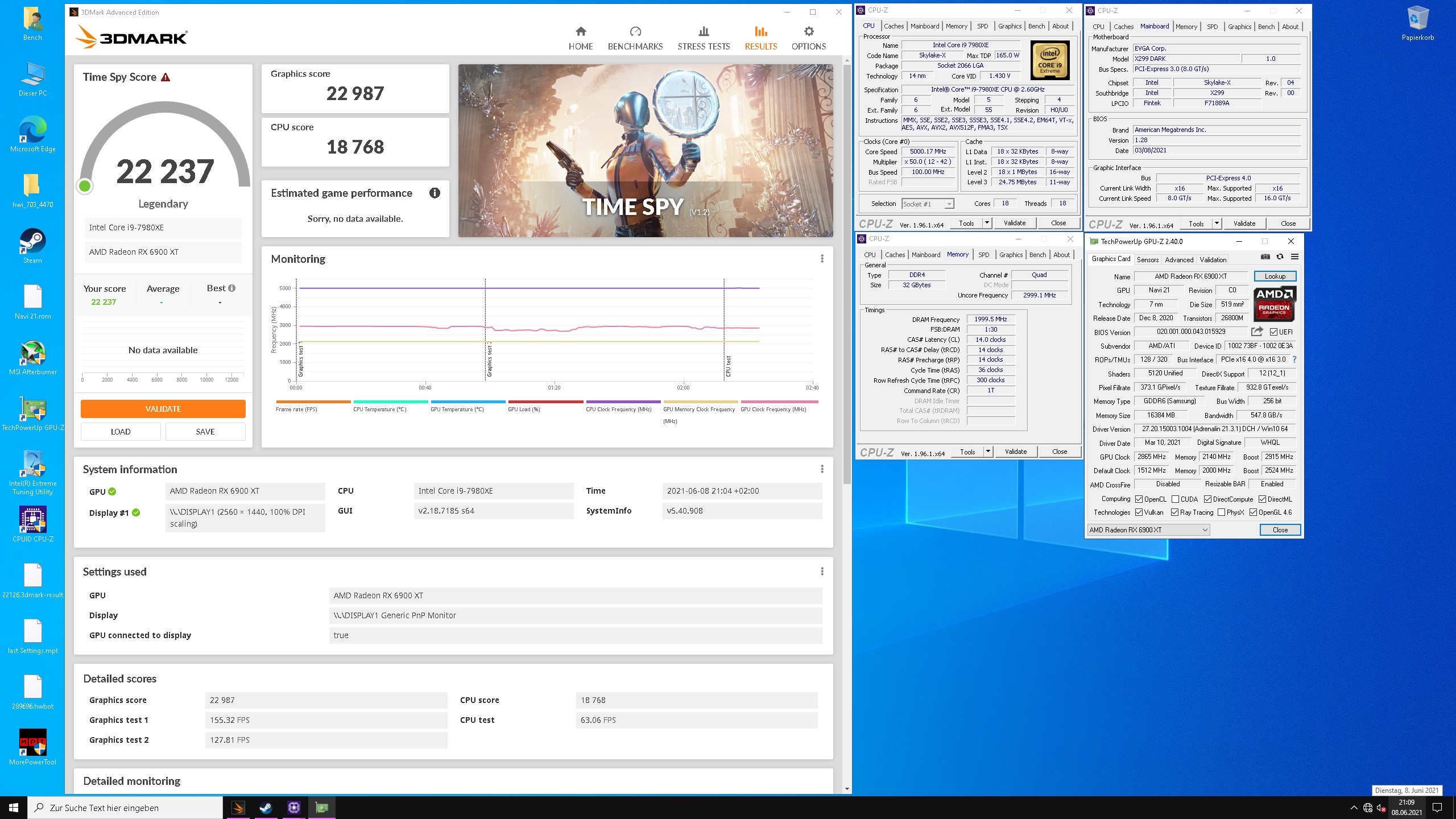The width and height of the screenshot is (1456, 819).
Task: Open the Steam desktop shortcut
Action: 32,246
